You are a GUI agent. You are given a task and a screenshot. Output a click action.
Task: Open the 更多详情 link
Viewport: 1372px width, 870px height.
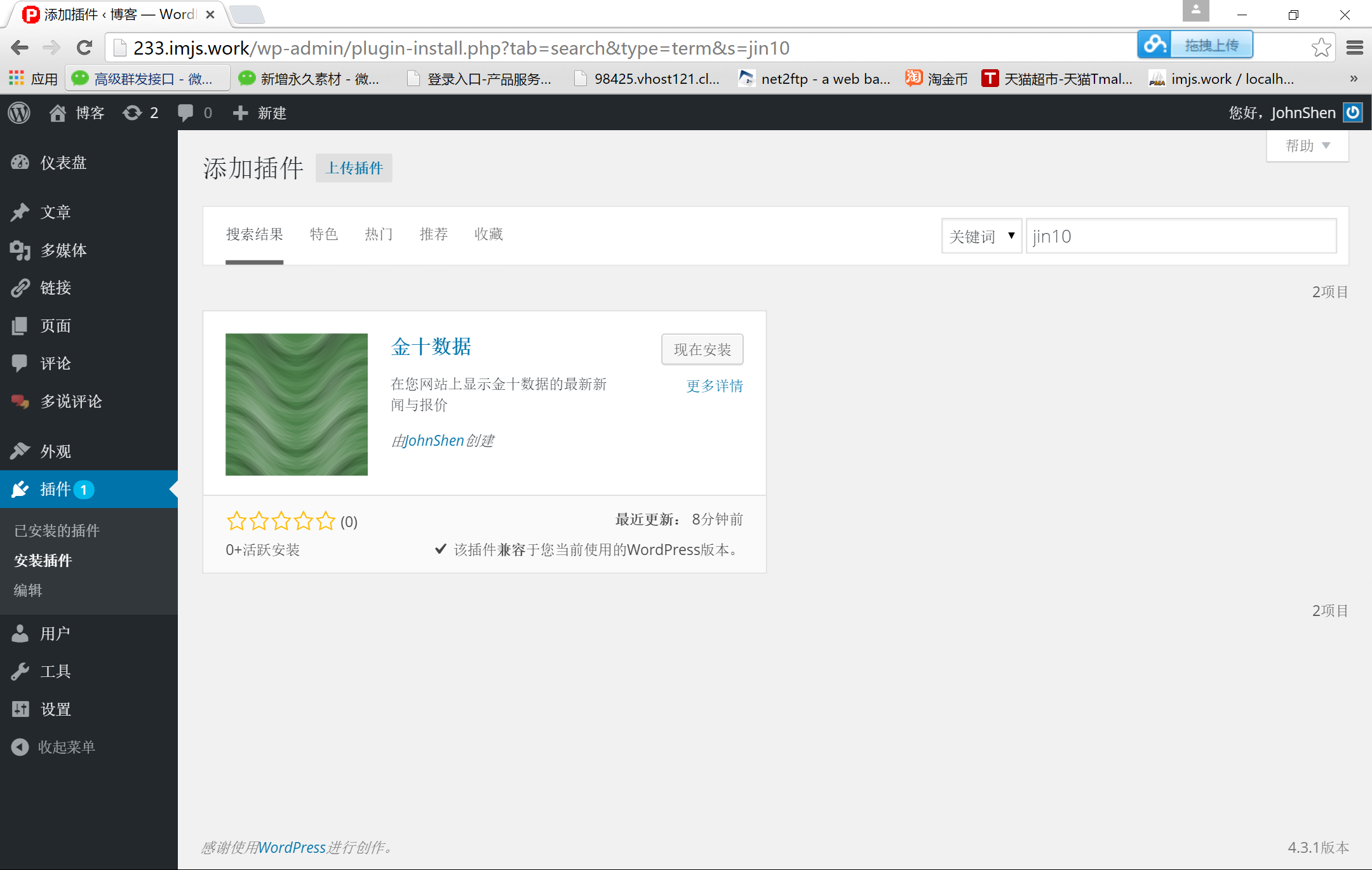tap(715, 385)
